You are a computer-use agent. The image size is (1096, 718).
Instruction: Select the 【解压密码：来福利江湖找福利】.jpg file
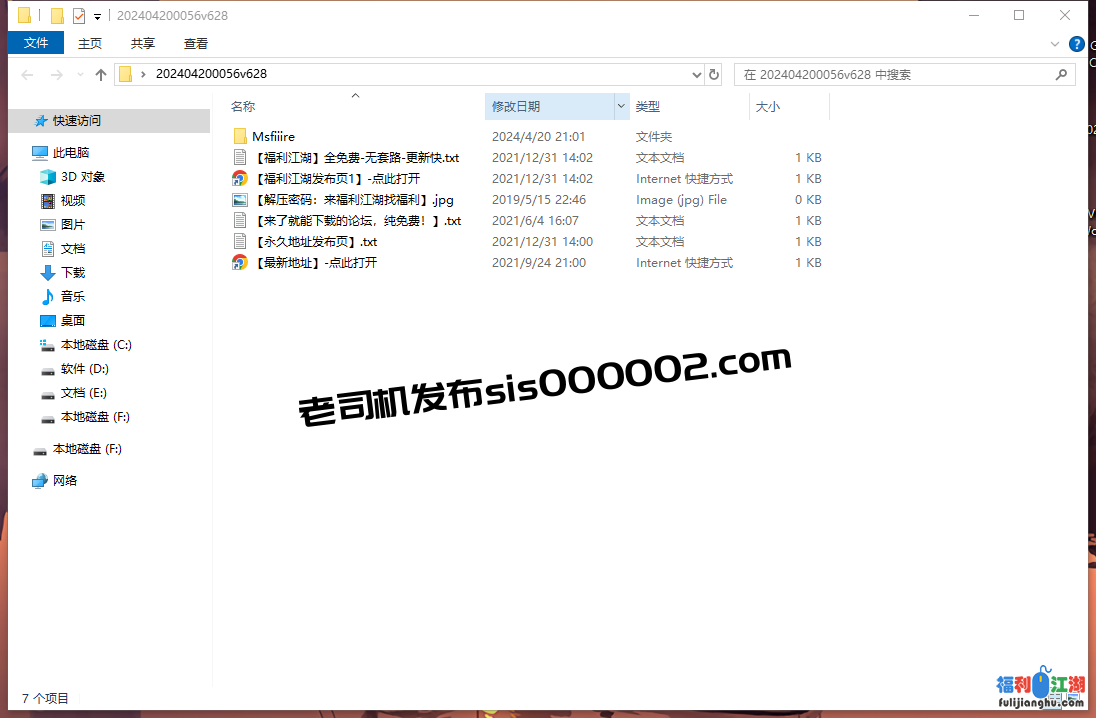[353, 200]
